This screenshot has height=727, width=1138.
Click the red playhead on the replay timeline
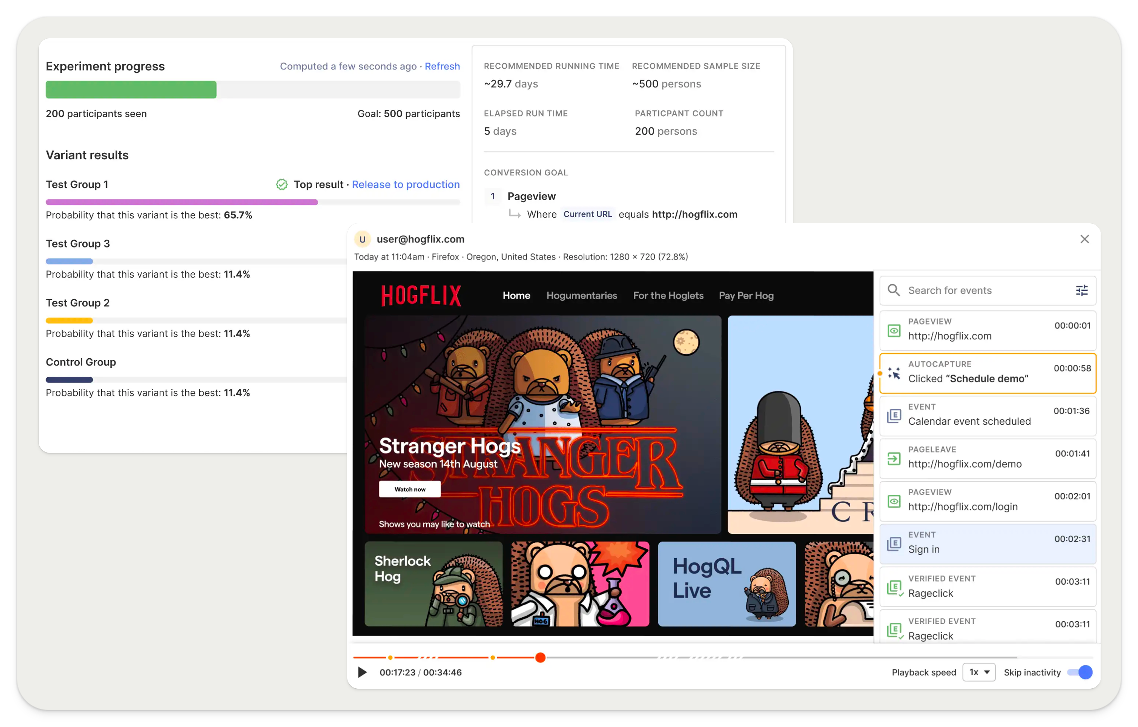pyautogui.click(x=540, y=658)
